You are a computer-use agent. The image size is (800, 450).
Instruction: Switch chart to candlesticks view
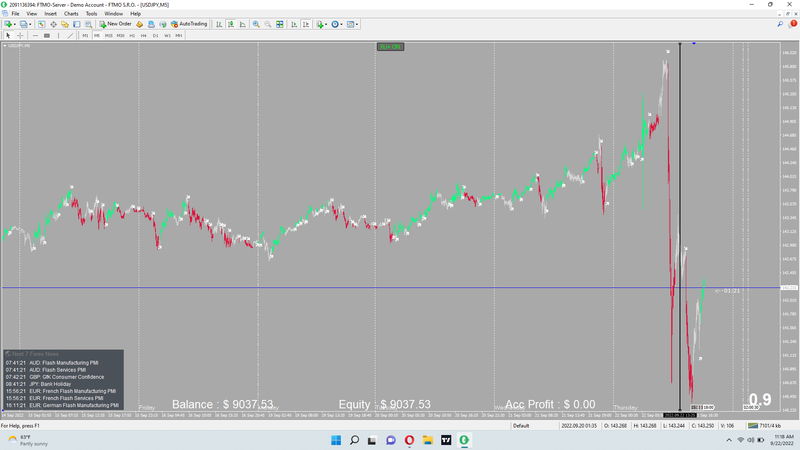click(x=232, y=23)
